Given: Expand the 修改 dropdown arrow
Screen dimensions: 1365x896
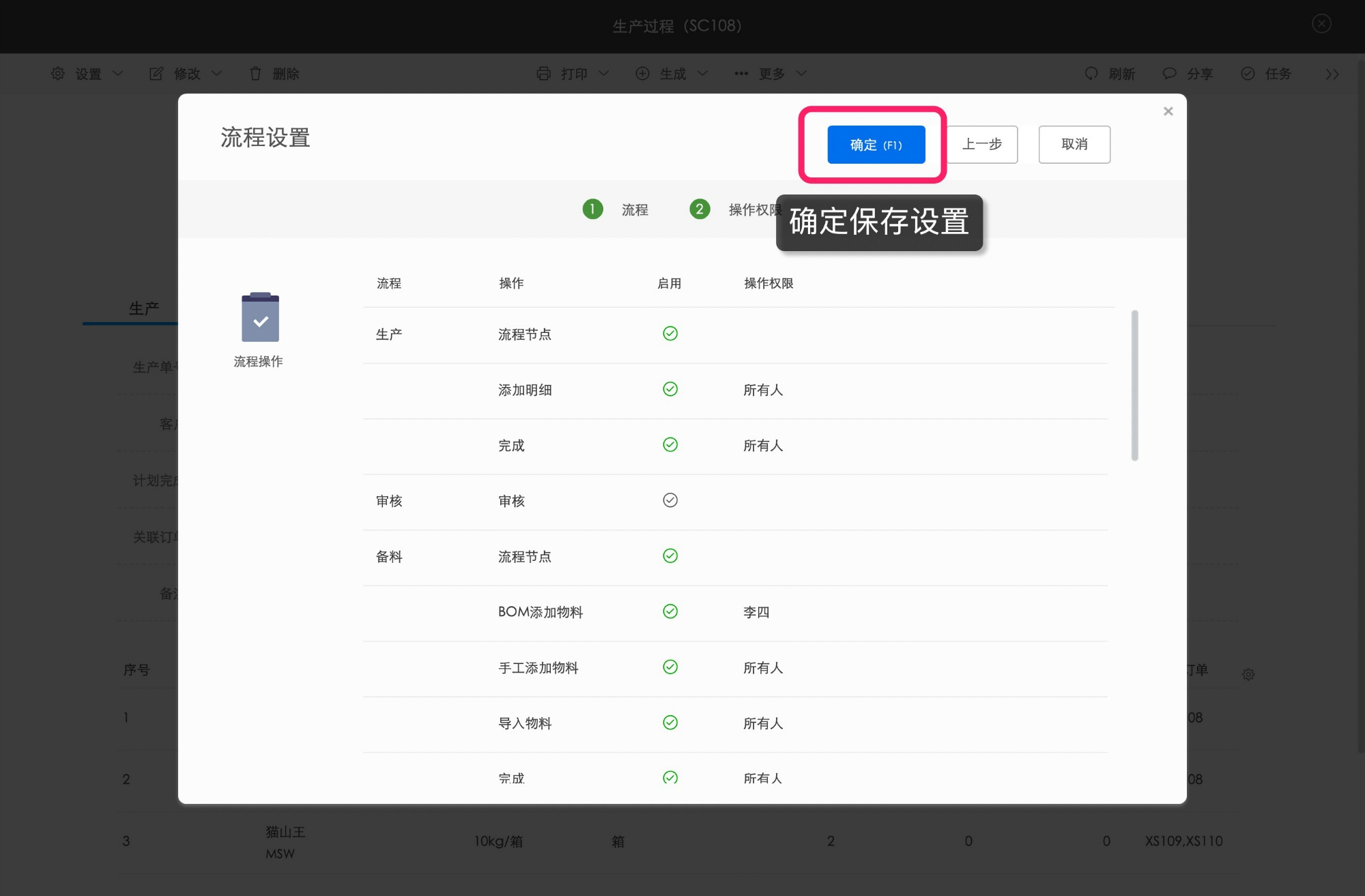Looking at the screenshot, I should point(217,74).
